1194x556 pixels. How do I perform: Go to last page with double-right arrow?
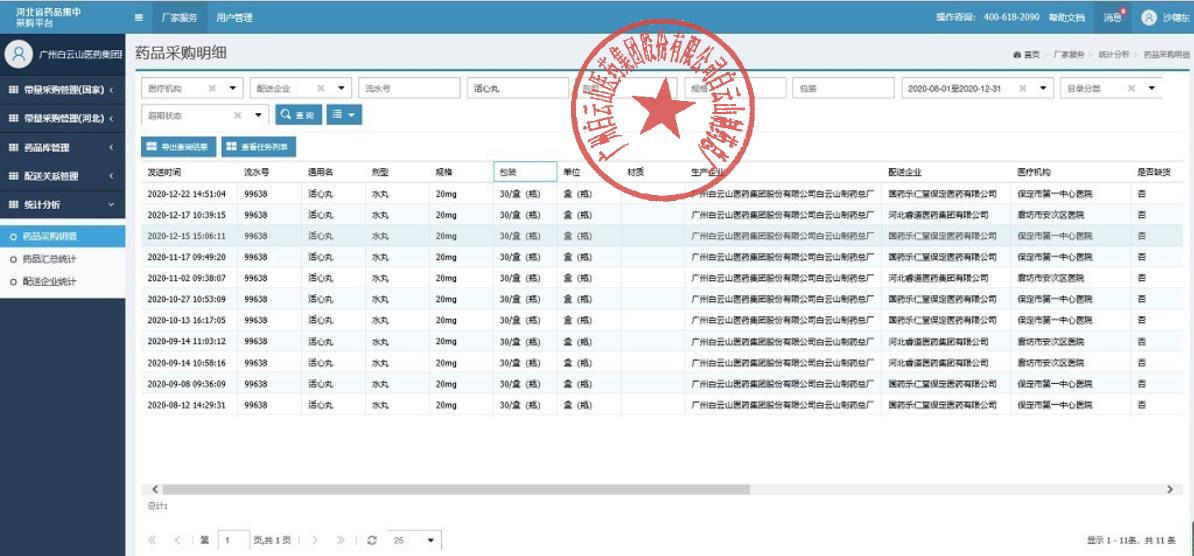click(340, 540)
